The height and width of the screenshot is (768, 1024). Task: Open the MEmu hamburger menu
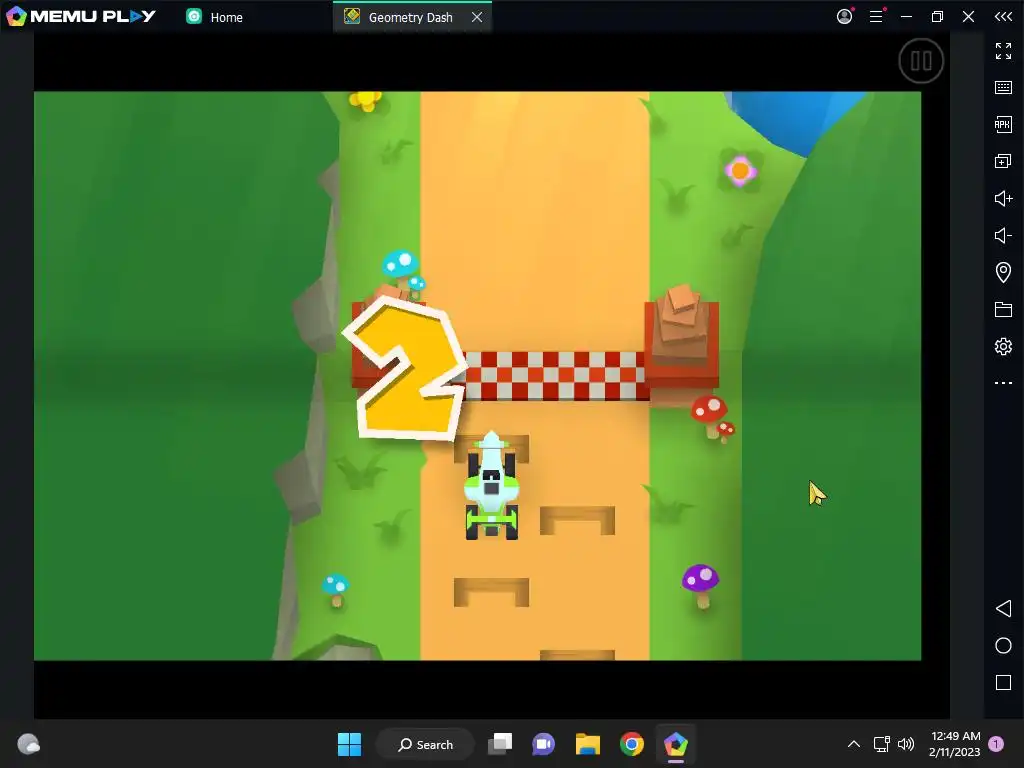(876, 16)
